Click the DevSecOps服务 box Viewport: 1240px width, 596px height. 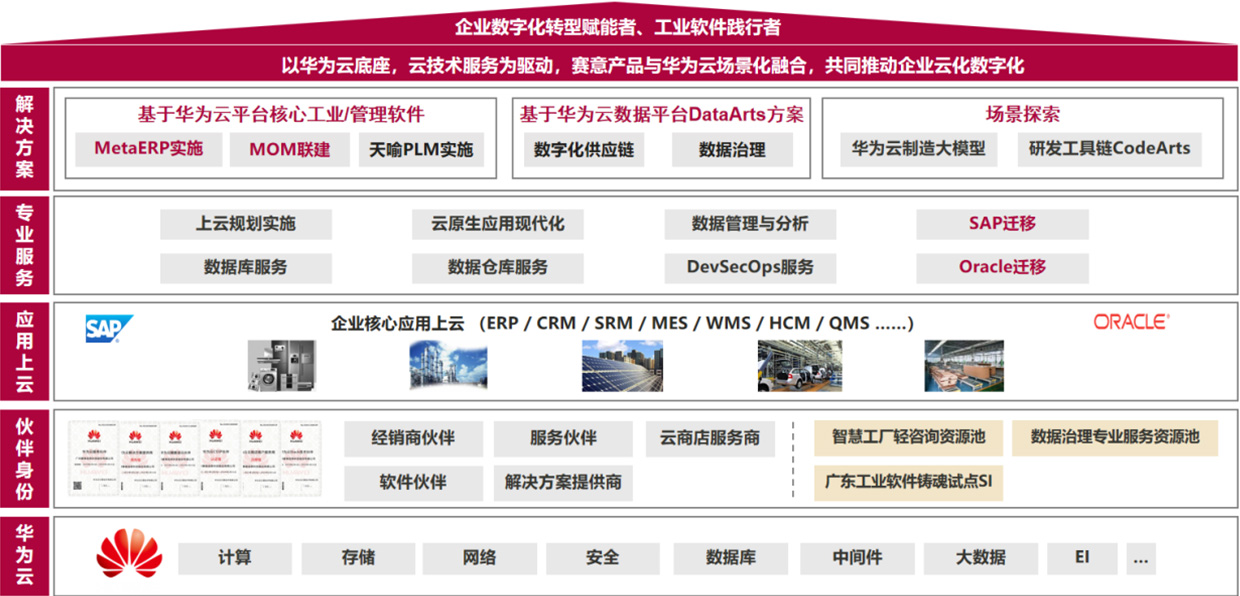(750, 267)
